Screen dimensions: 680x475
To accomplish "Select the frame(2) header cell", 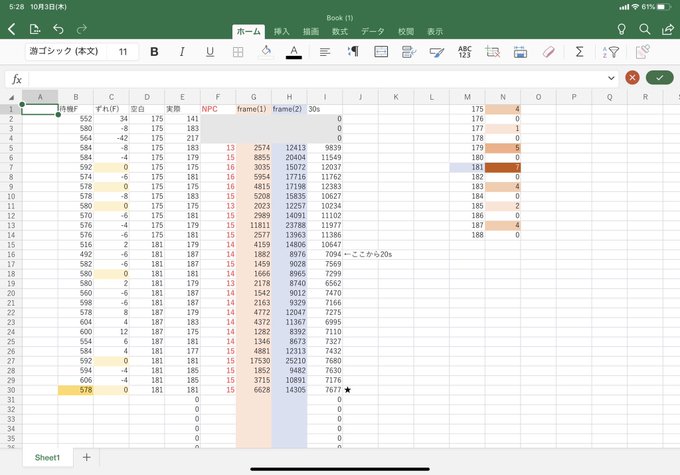I will [289, 109].
